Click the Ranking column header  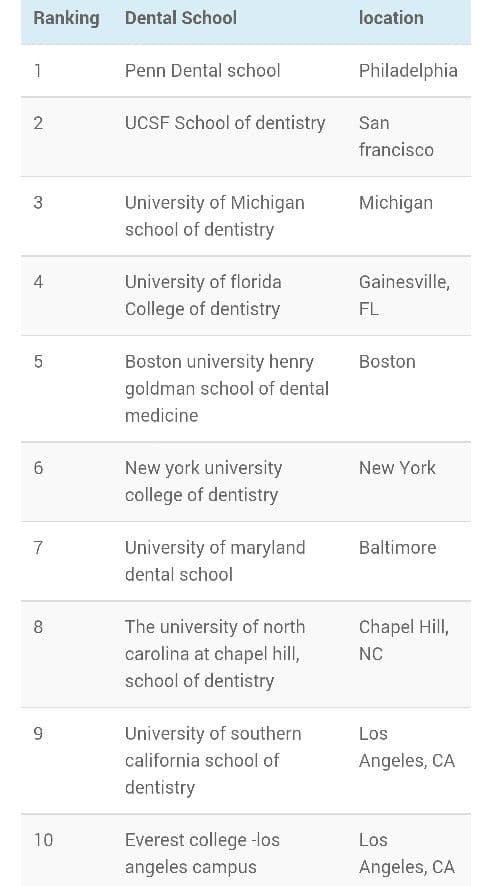pyautogui.click(x=66, y=18)
